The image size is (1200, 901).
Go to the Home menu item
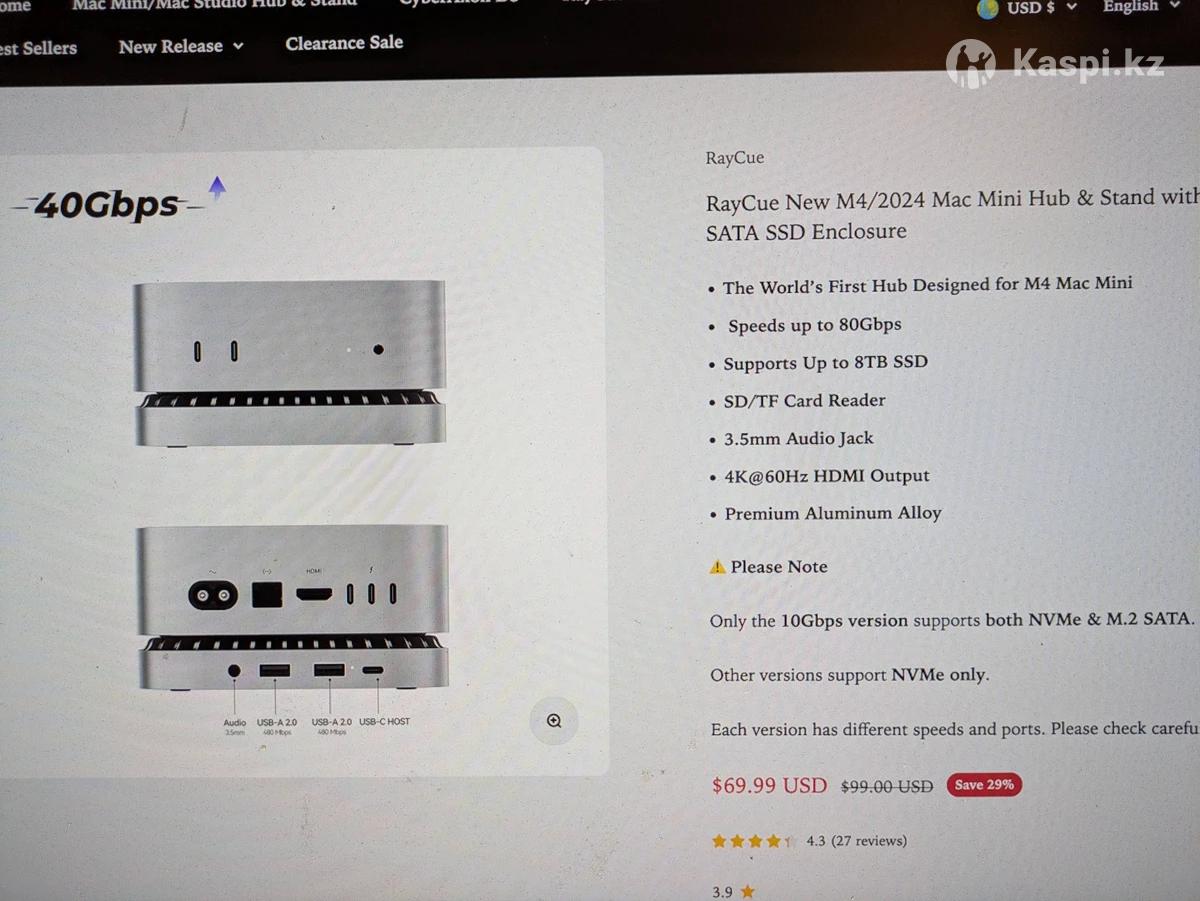click(15, 6)
